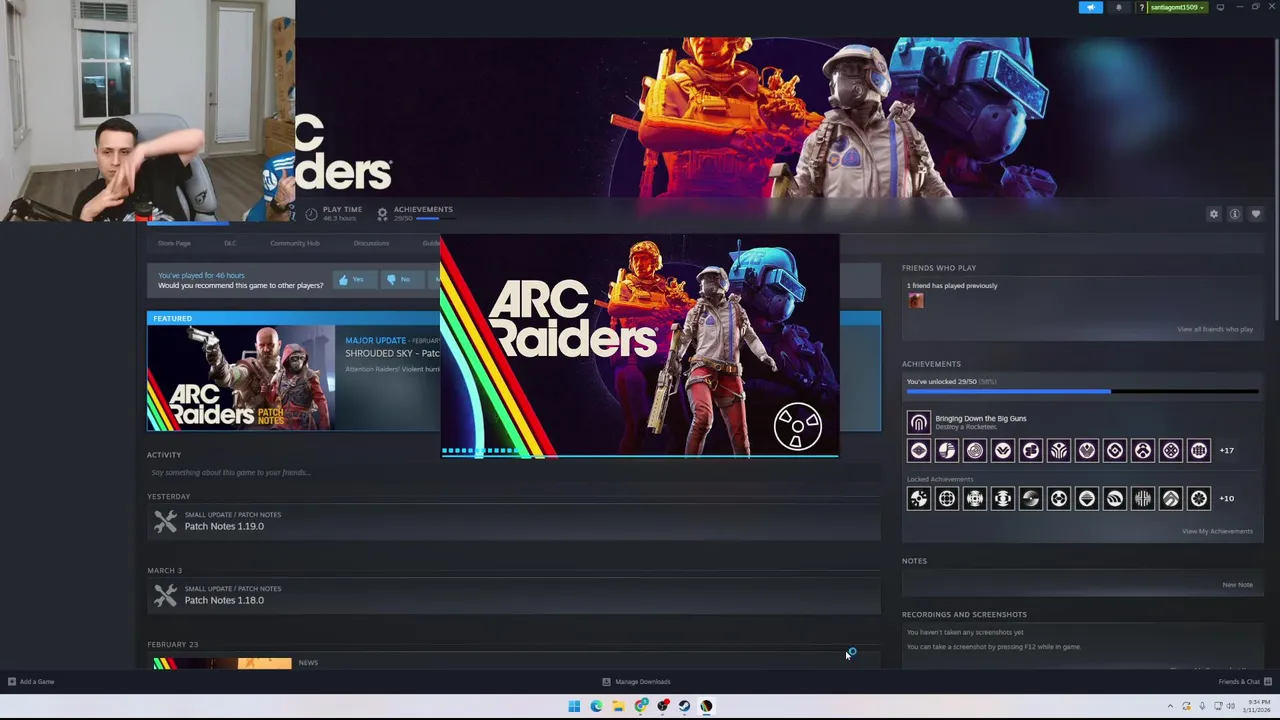Expand the +17 more unlocked achievements
The width and height of the screenshot is (1280, 720).
tap(1227, 451)
